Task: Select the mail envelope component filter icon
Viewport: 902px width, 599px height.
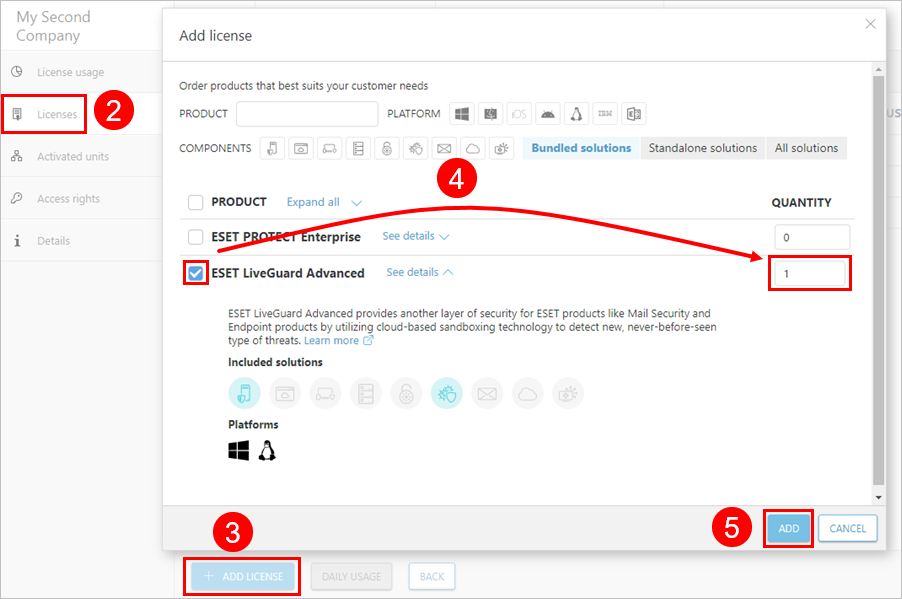Action: (x=445, y=148)
